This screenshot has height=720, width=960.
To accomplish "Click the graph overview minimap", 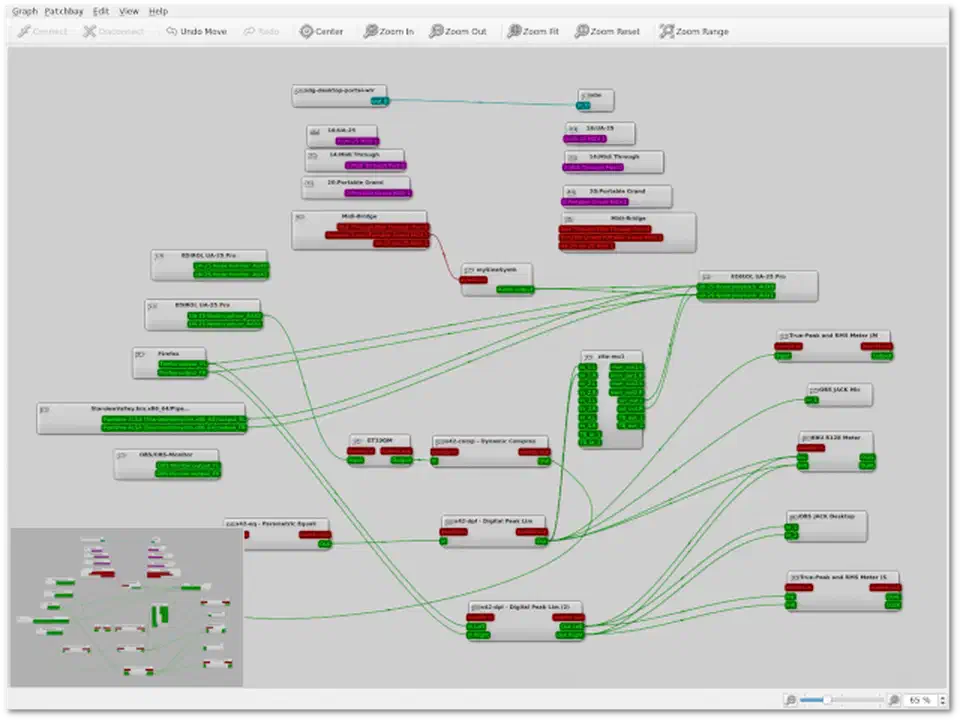I will (x=127, y=605).
